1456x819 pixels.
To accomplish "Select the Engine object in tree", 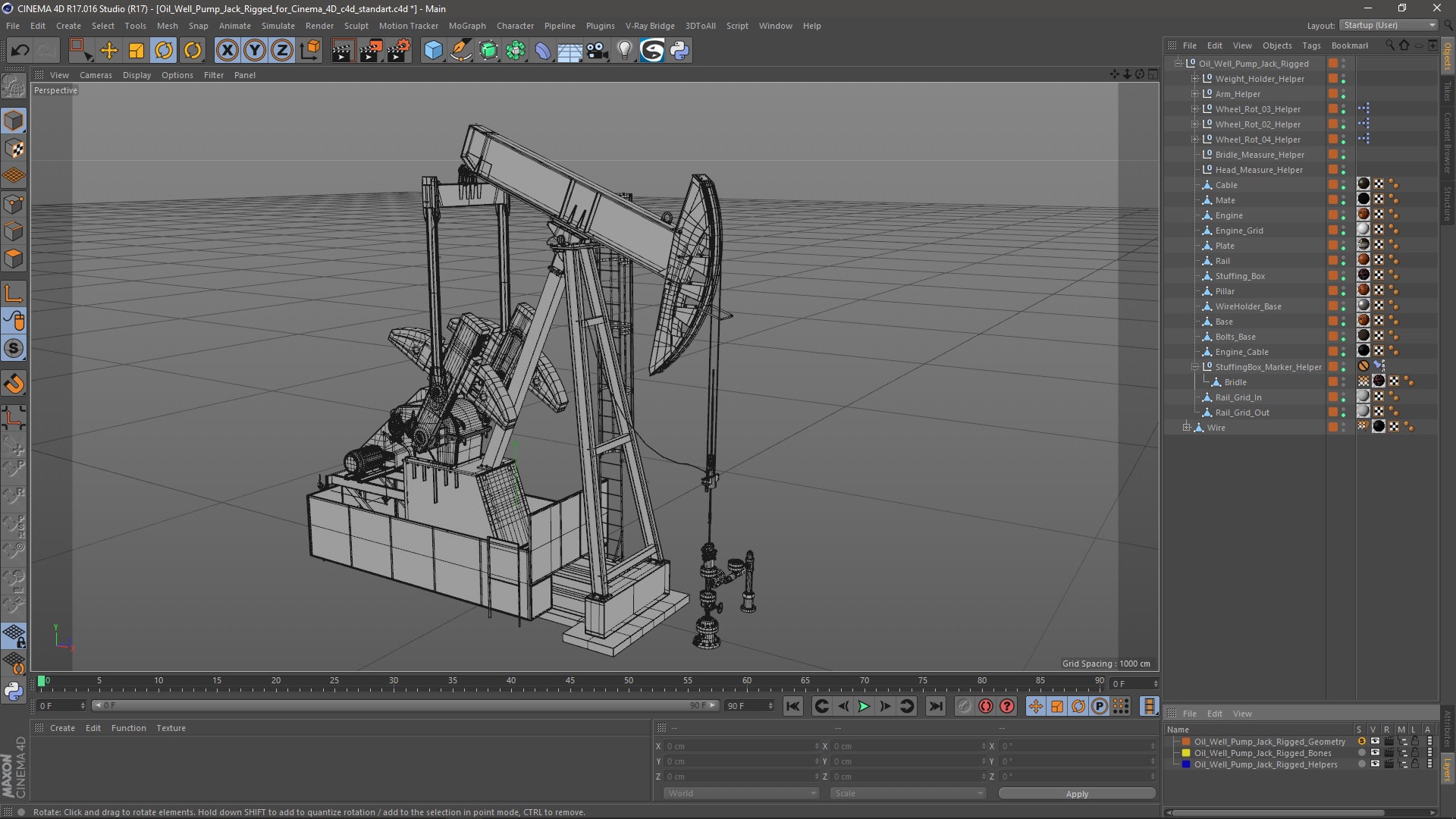I will coord(1228,215).
